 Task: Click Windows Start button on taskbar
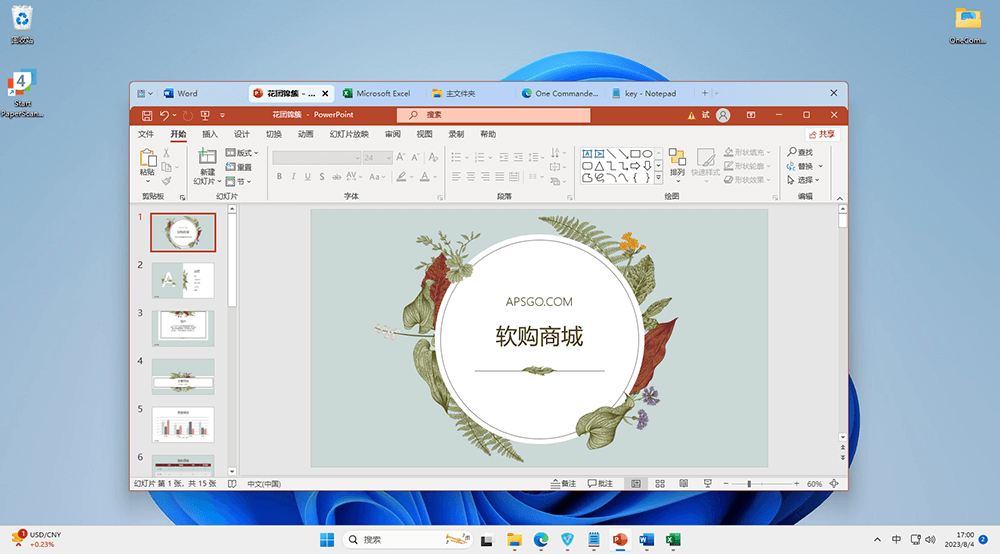coord(327,540)
